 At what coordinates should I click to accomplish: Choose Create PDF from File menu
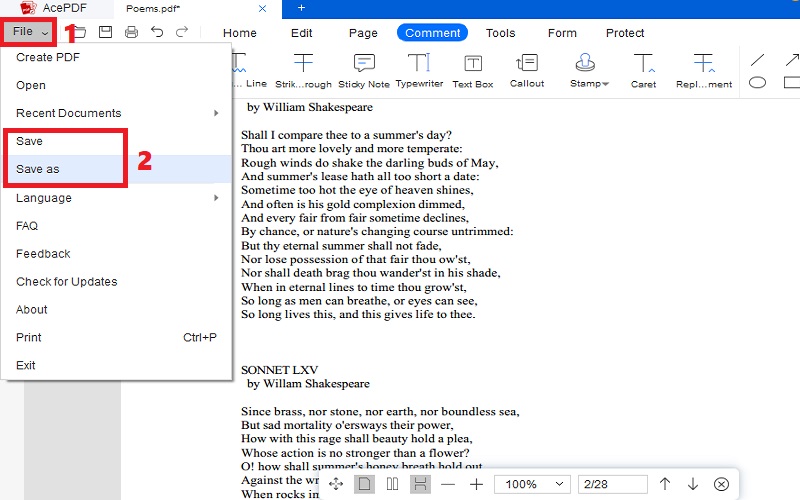(x=116, y=57)
